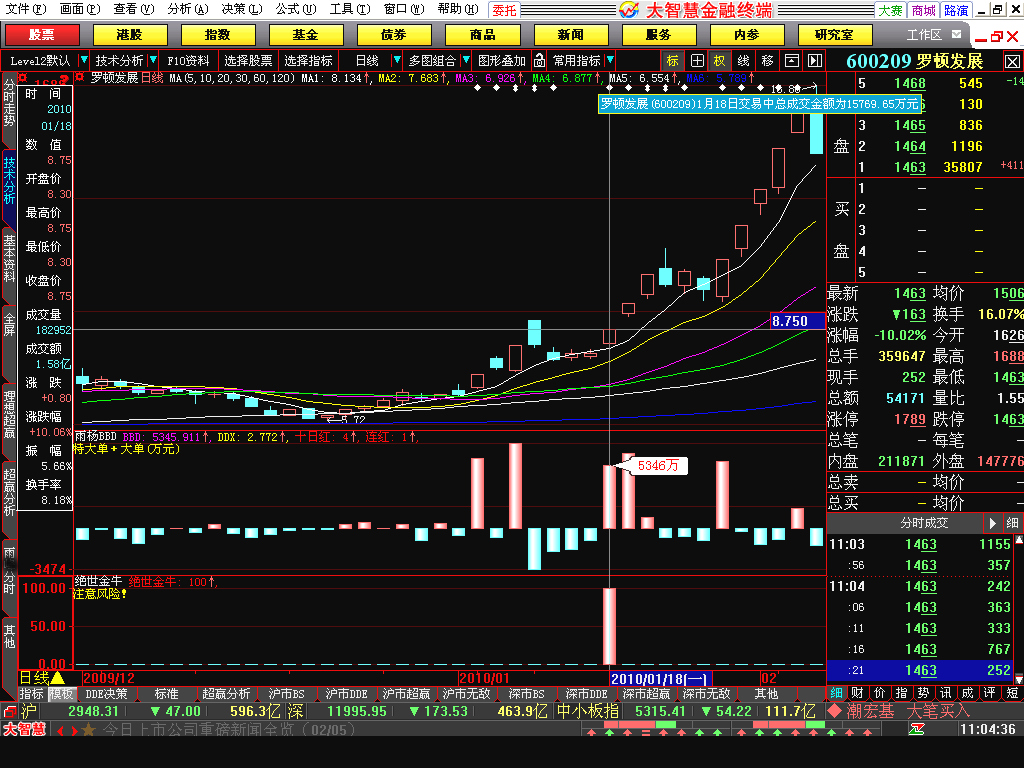
Task: Click the F10资料 button
Action: 188,61
